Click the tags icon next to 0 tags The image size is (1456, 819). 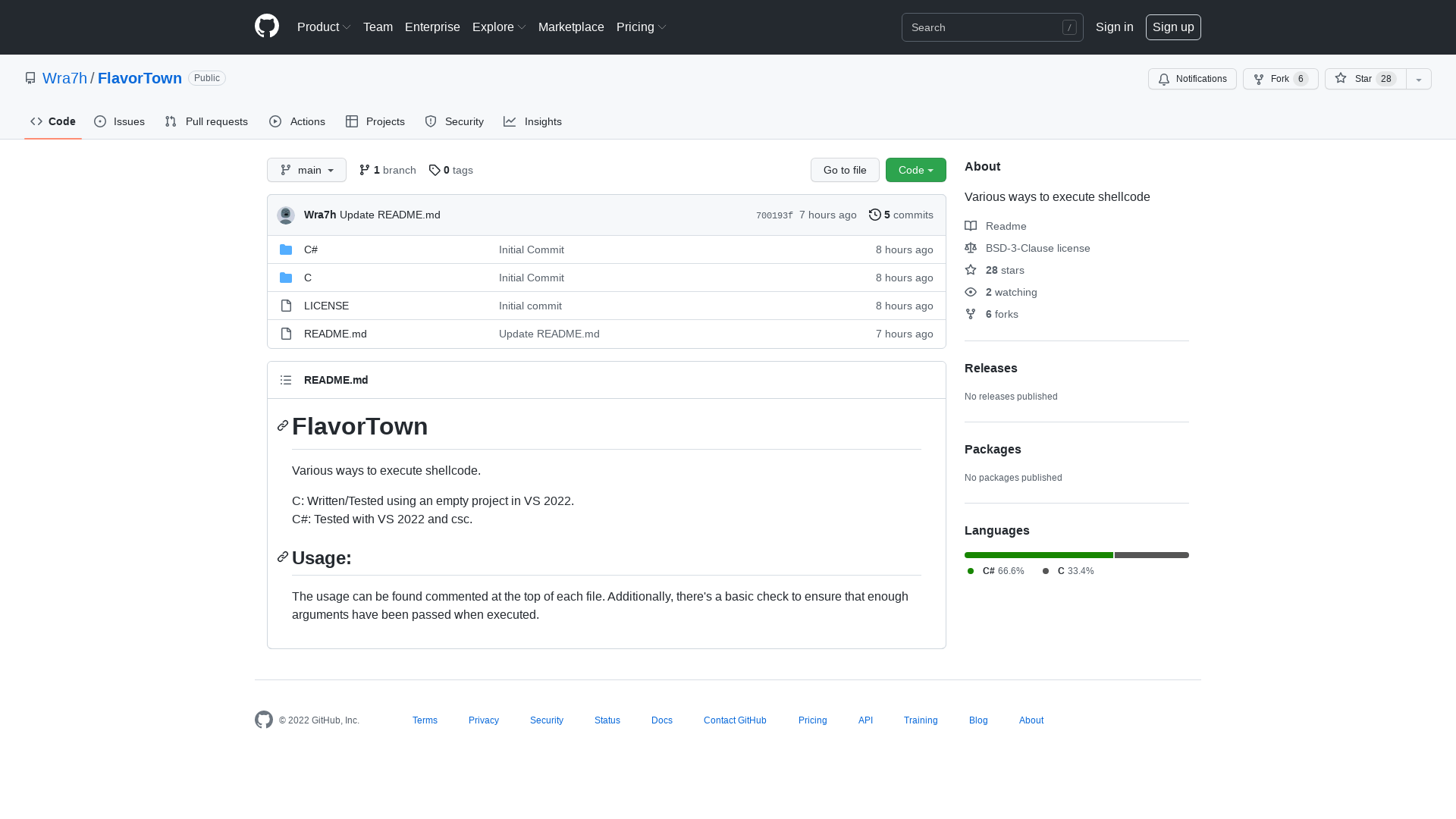(x=435, y=170)
